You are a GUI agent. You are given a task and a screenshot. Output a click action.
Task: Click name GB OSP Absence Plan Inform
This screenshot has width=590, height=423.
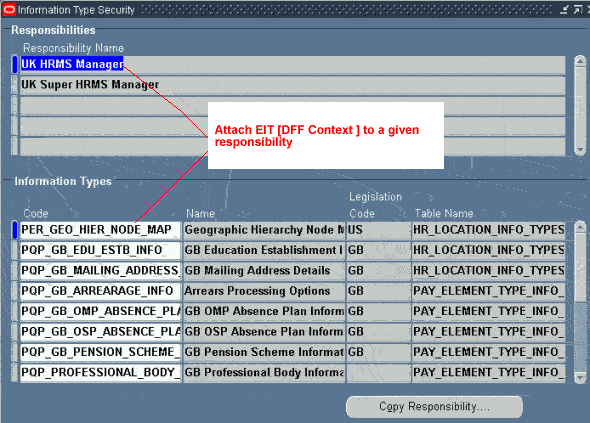[264, 332]
